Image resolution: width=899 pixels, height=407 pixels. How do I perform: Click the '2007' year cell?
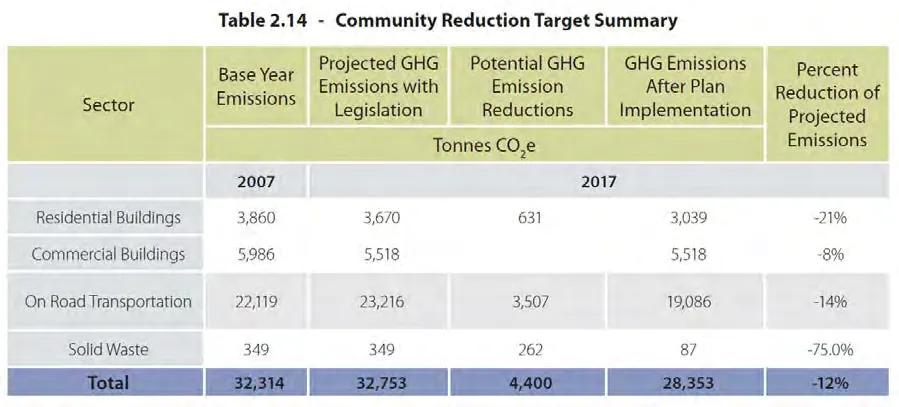coord(256,182)
